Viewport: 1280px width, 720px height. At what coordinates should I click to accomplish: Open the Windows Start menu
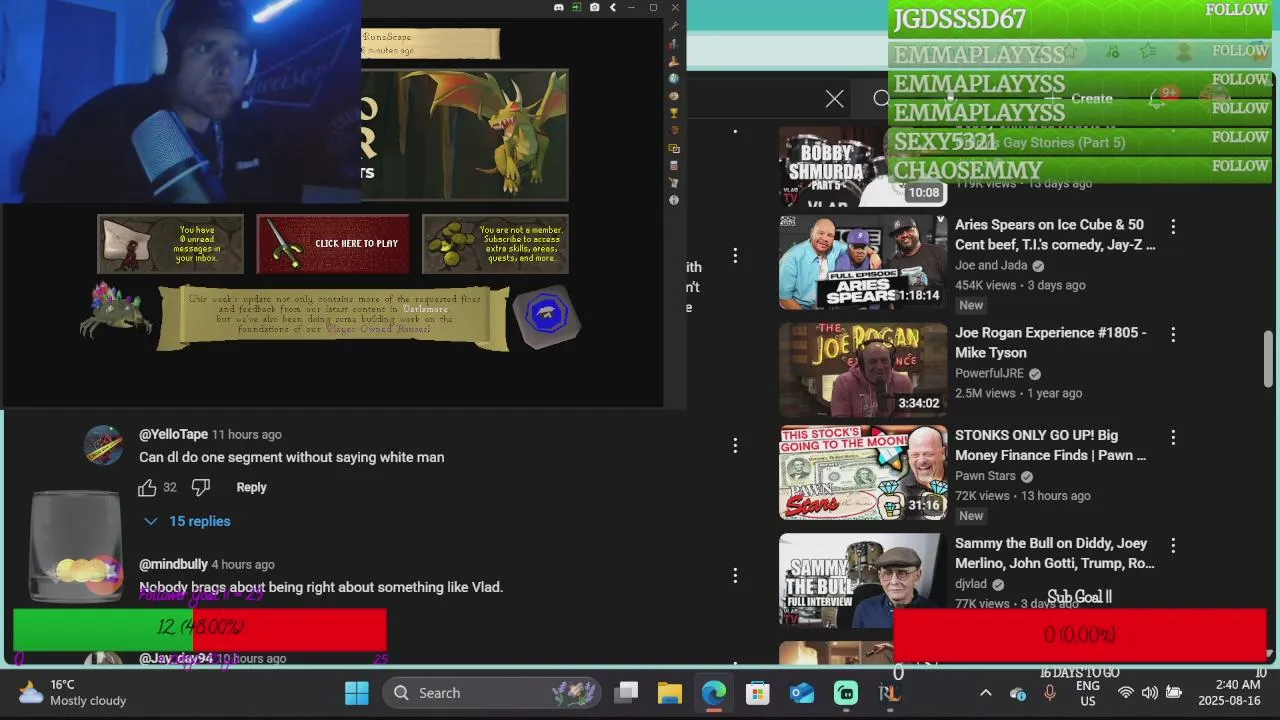click(357, 693)
